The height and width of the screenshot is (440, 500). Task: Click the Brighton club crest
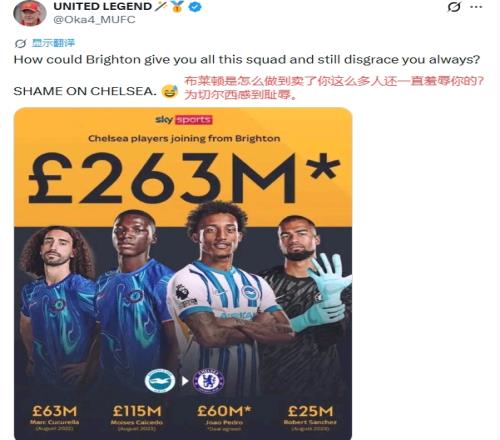(160, 381)
